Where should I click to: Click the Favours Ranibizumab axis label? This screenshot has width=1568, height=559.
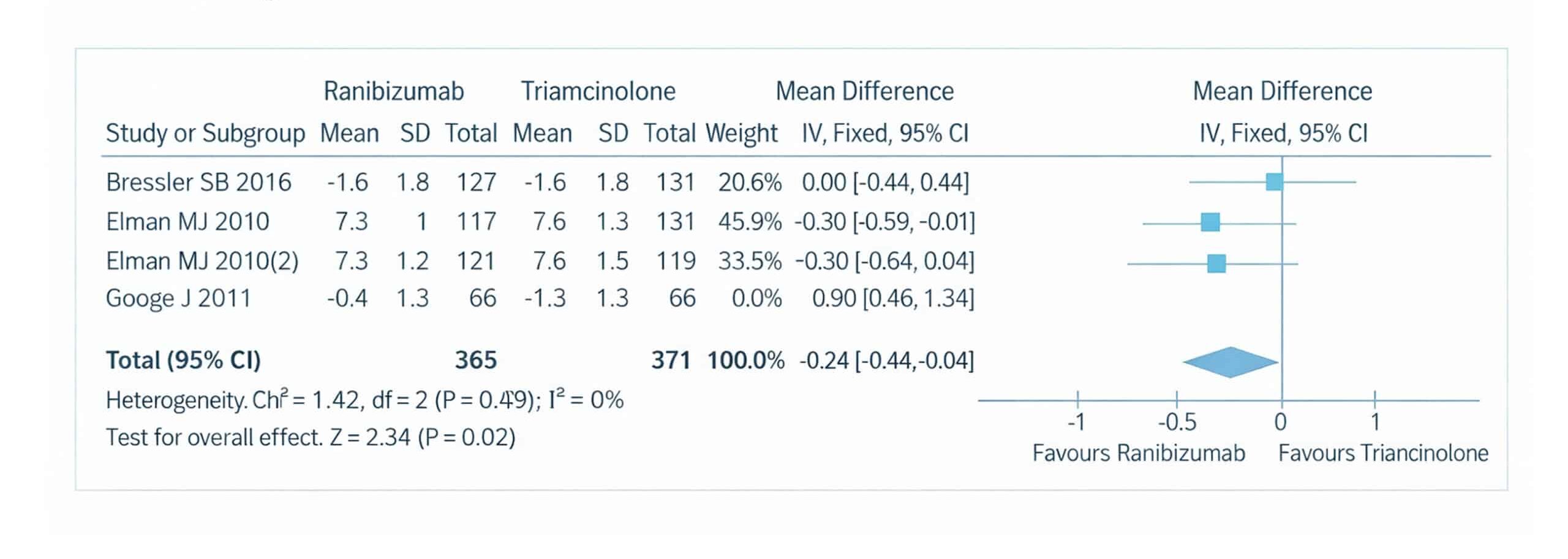click(x=1138, y=453)
